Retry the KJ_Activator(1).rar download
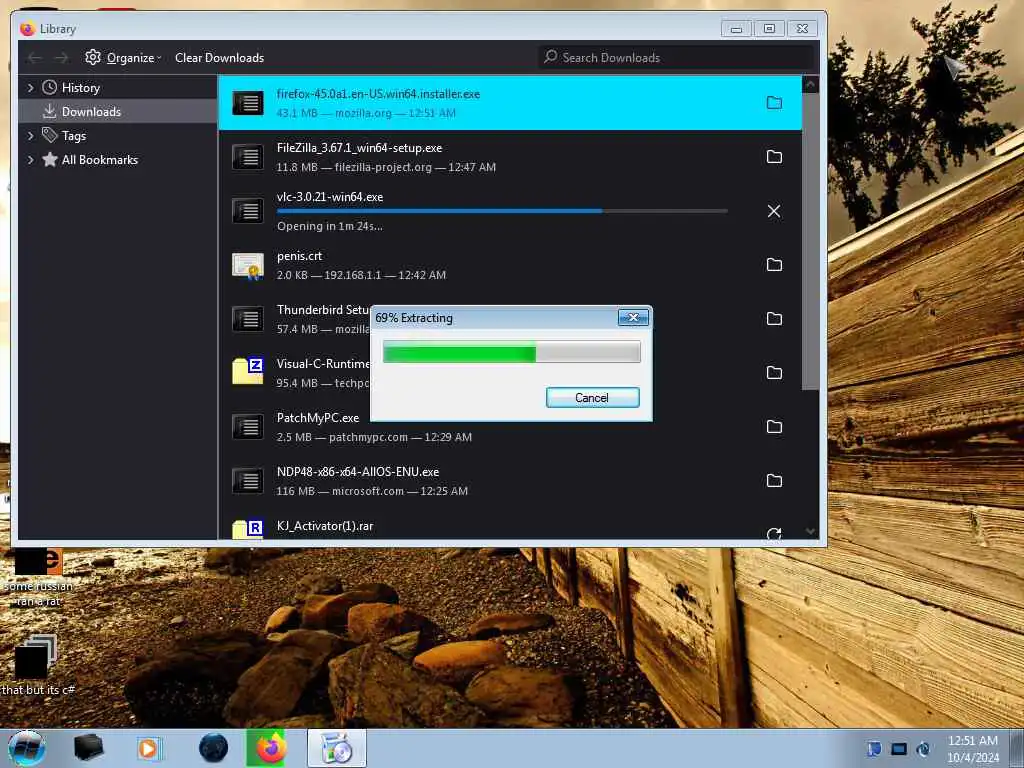Image resolution: width=1024 pixels, height=768 pixels. click(x=774, y=534)
